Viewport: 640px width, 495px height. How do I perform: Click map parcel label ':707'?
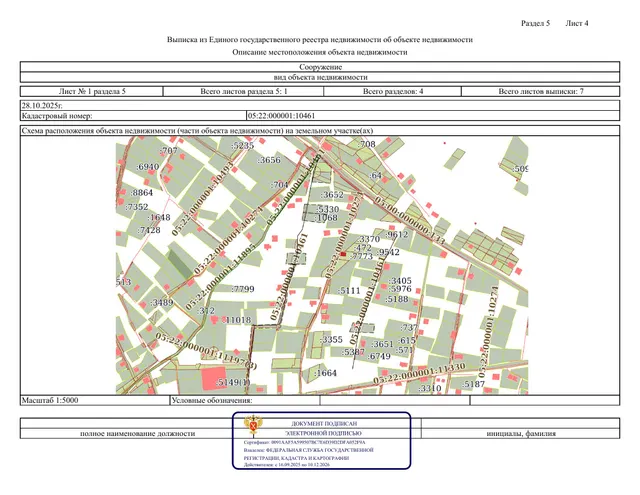pyautogui.click(x=169, y=151)
